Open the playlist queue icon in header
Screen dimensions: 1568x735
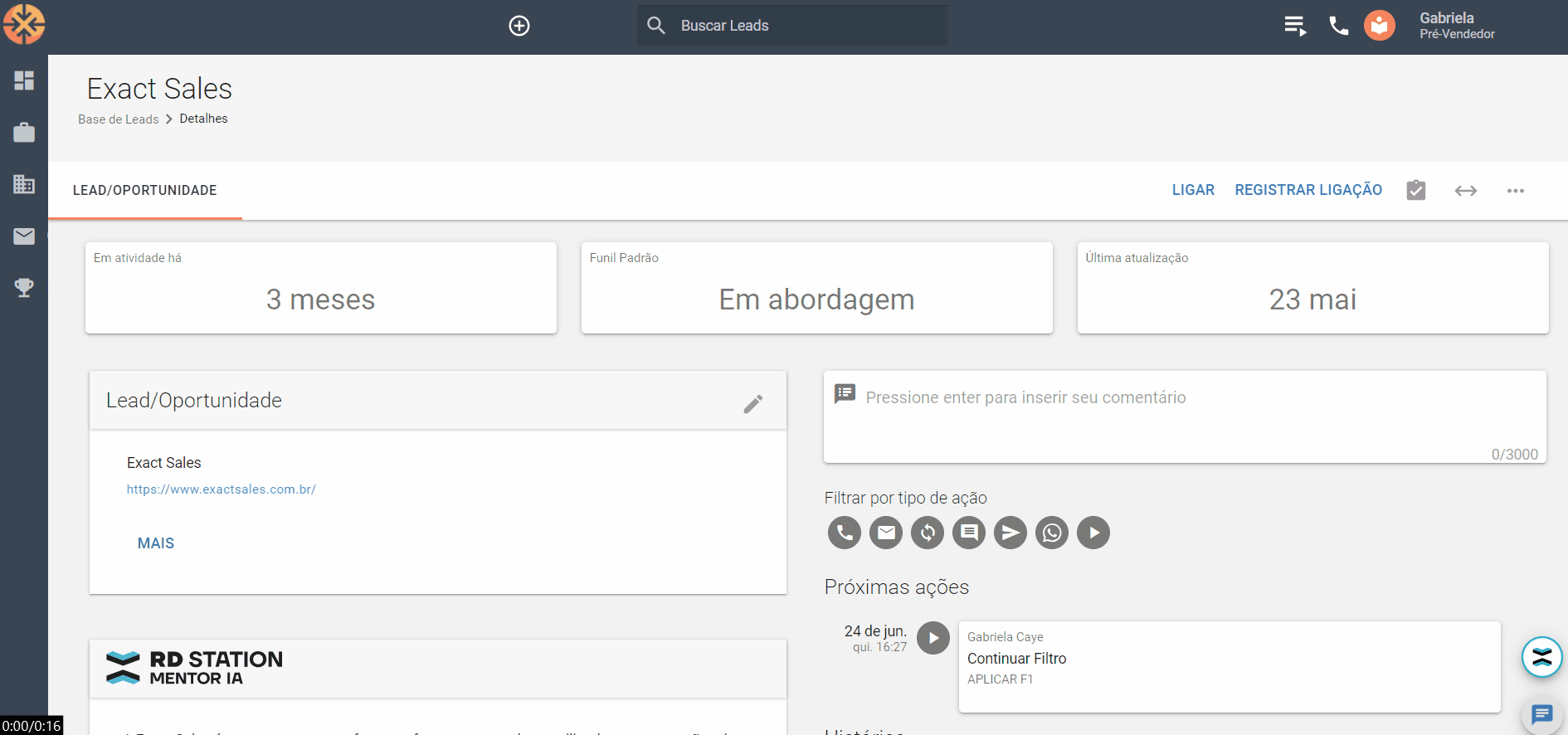point(1295,26)
